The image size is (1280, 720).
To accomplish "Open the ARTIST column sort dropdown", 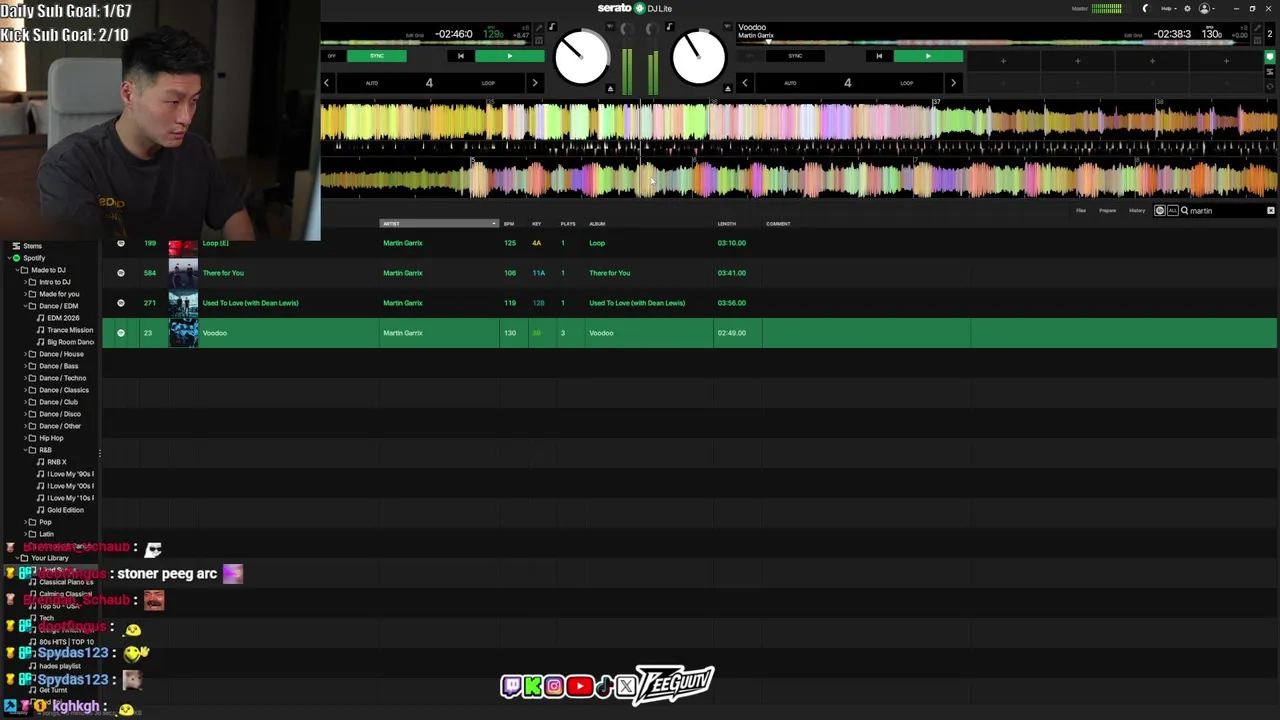I will pos(493,224).
